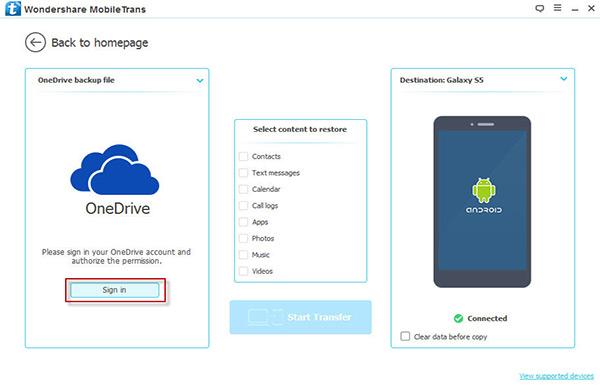
Task: Click the OneDrive cloud logo
Action: [114, 169]
